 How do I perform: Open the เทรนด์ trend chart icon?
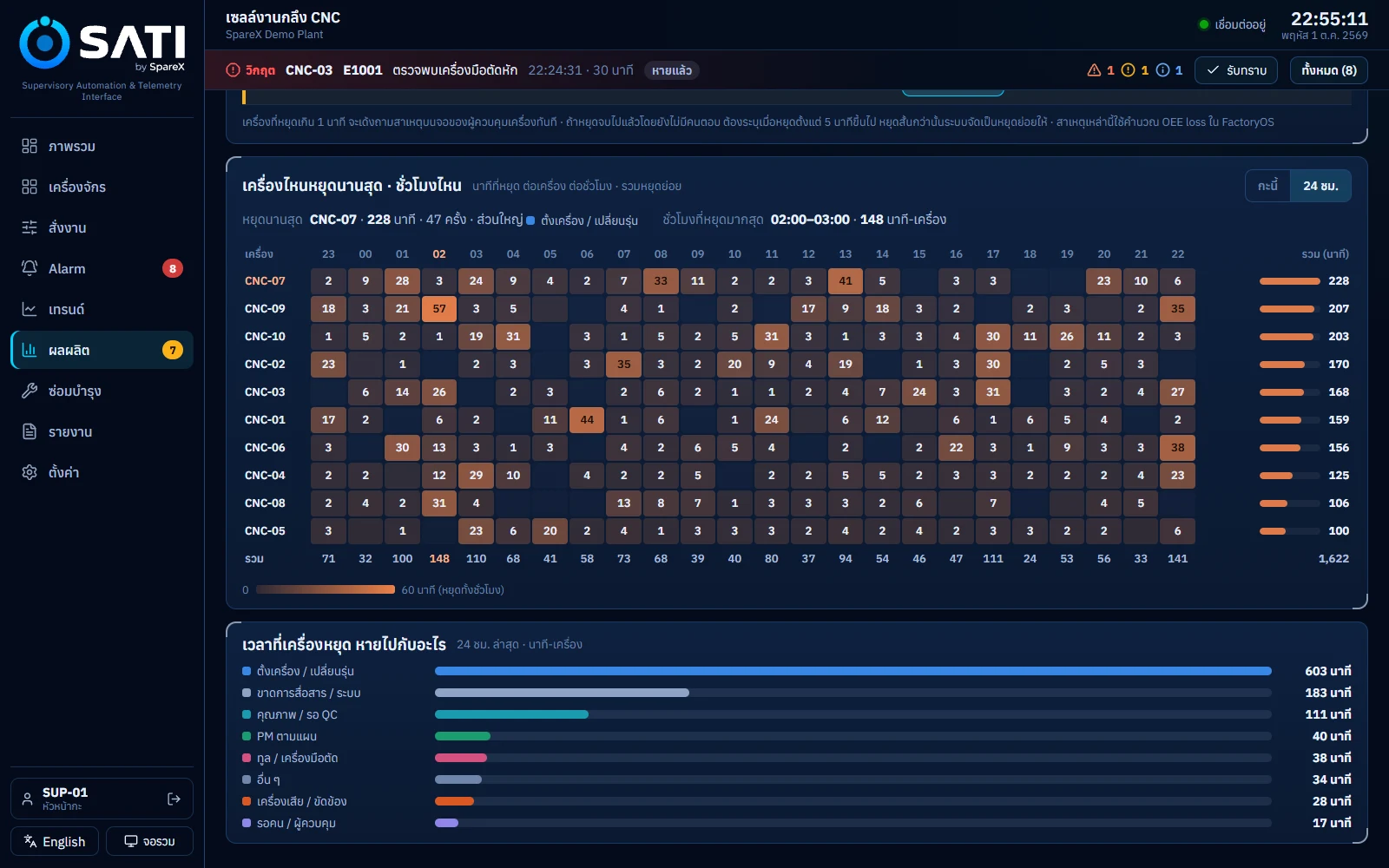click(x=30, y=309)
